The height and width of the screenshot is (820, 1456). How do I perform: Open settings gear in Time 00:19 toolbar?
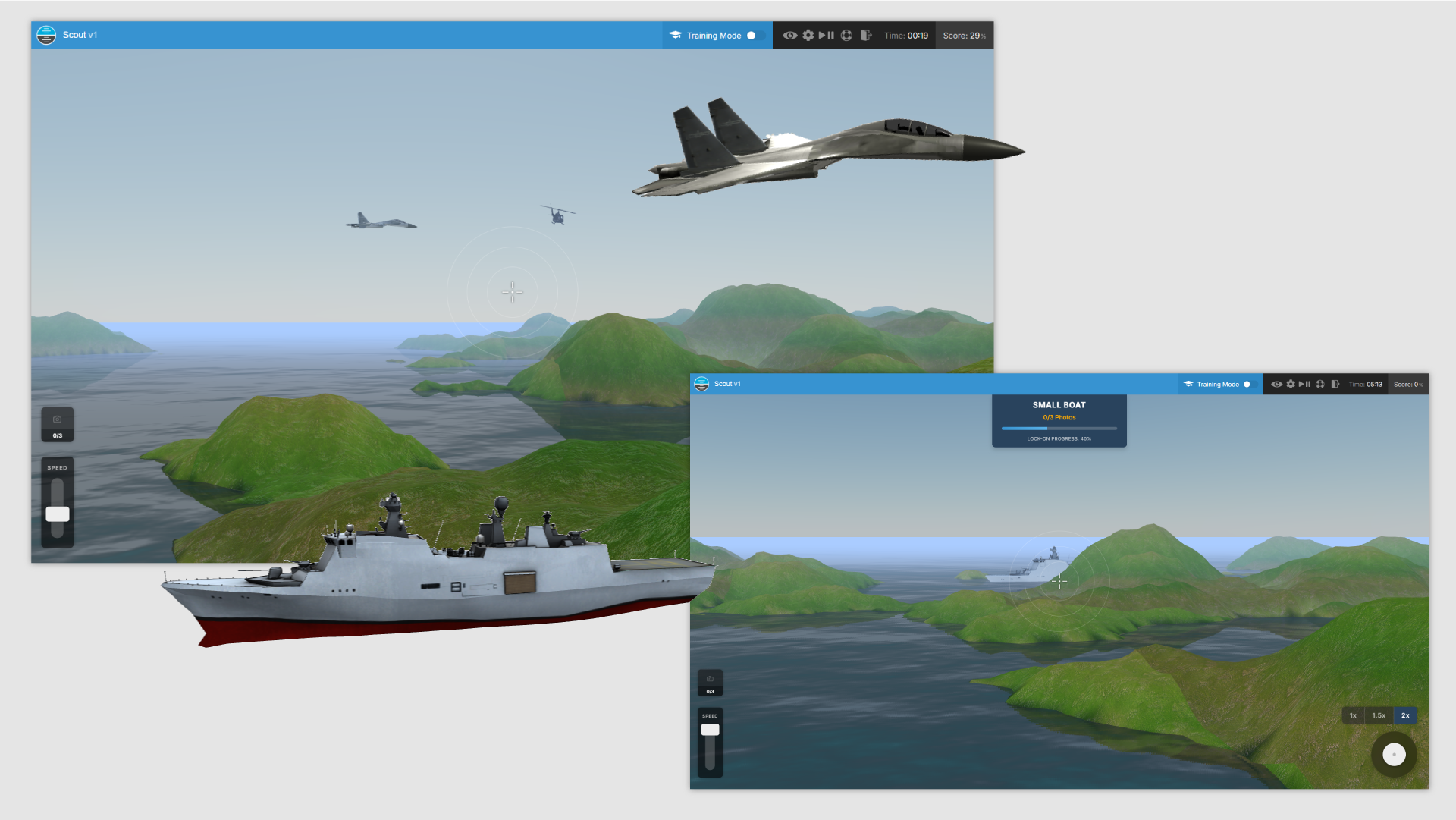tap(808, 36)
